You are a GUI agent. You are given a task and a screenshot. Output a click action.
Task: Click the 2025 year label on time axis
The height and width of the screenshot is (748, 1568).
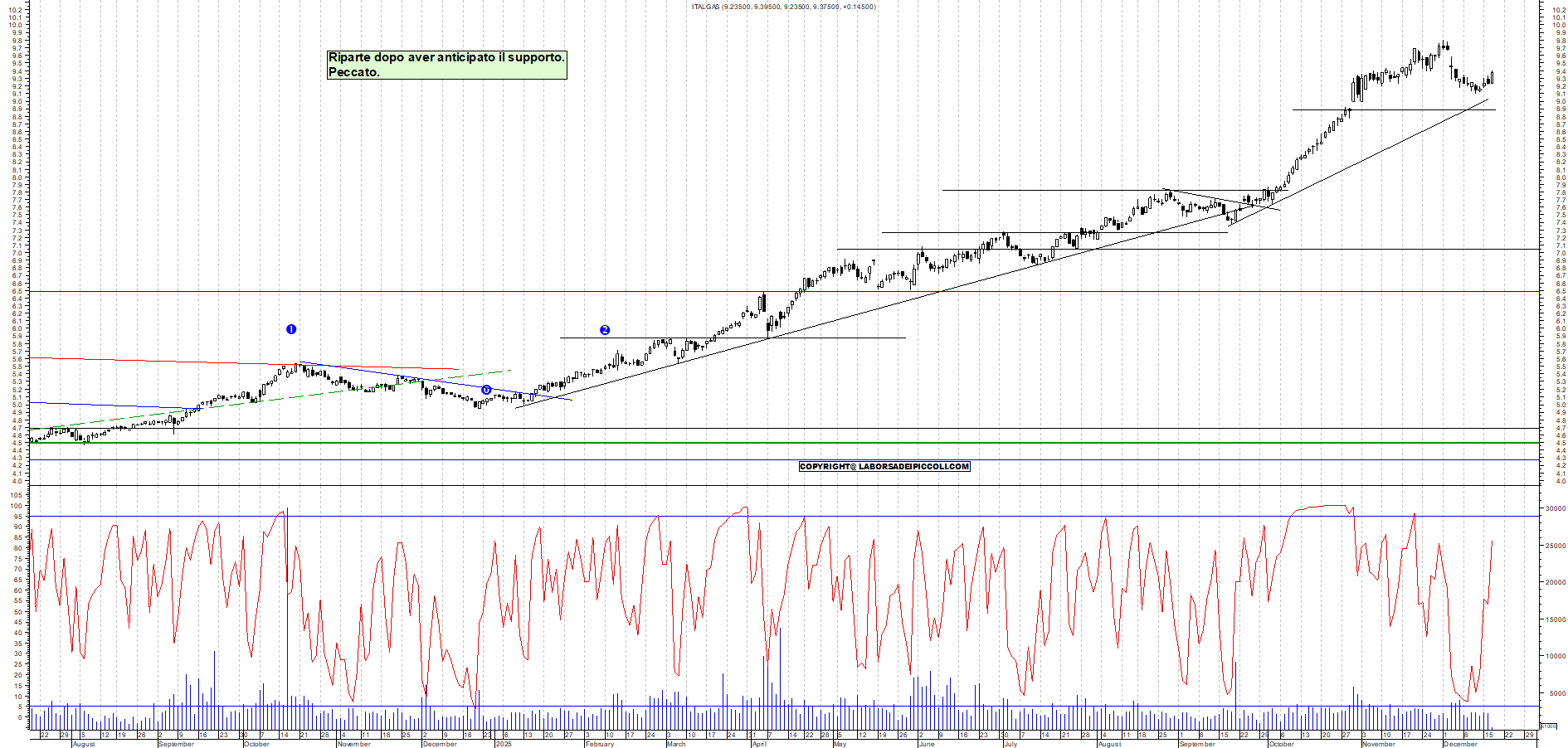pyautogui.click(x=503, y=744)
